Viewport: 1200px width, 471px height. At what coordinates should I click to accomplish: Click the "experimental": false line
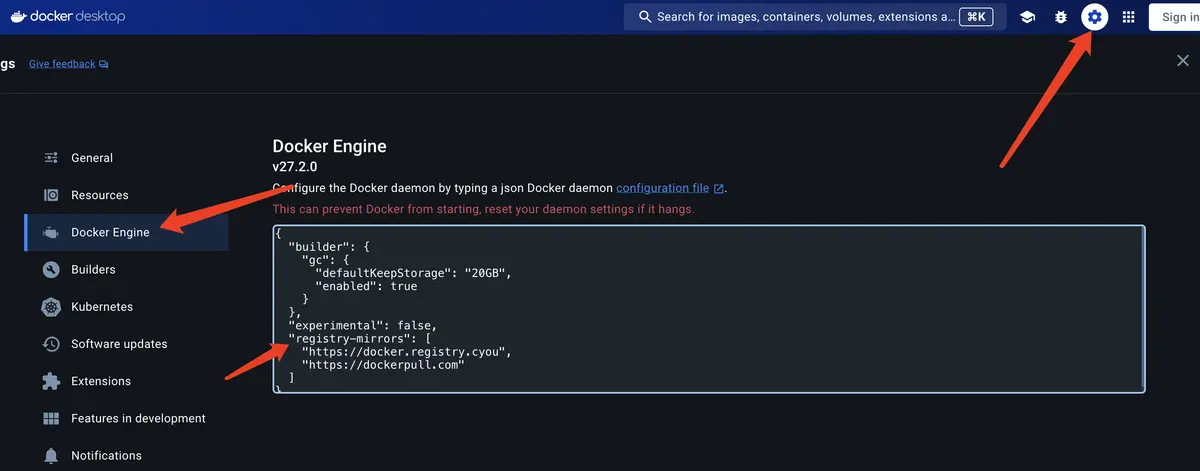[363, 326]
